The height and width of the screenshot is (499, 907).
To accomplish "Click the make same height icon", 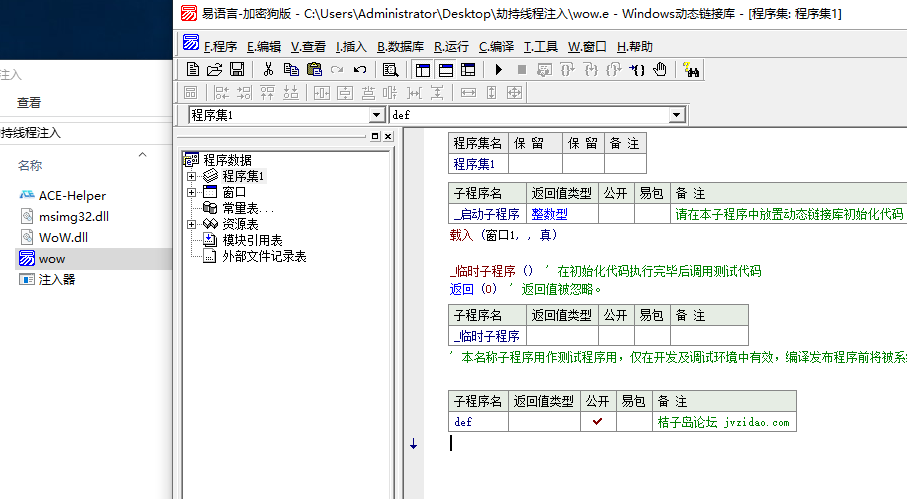I will (491, 93).
